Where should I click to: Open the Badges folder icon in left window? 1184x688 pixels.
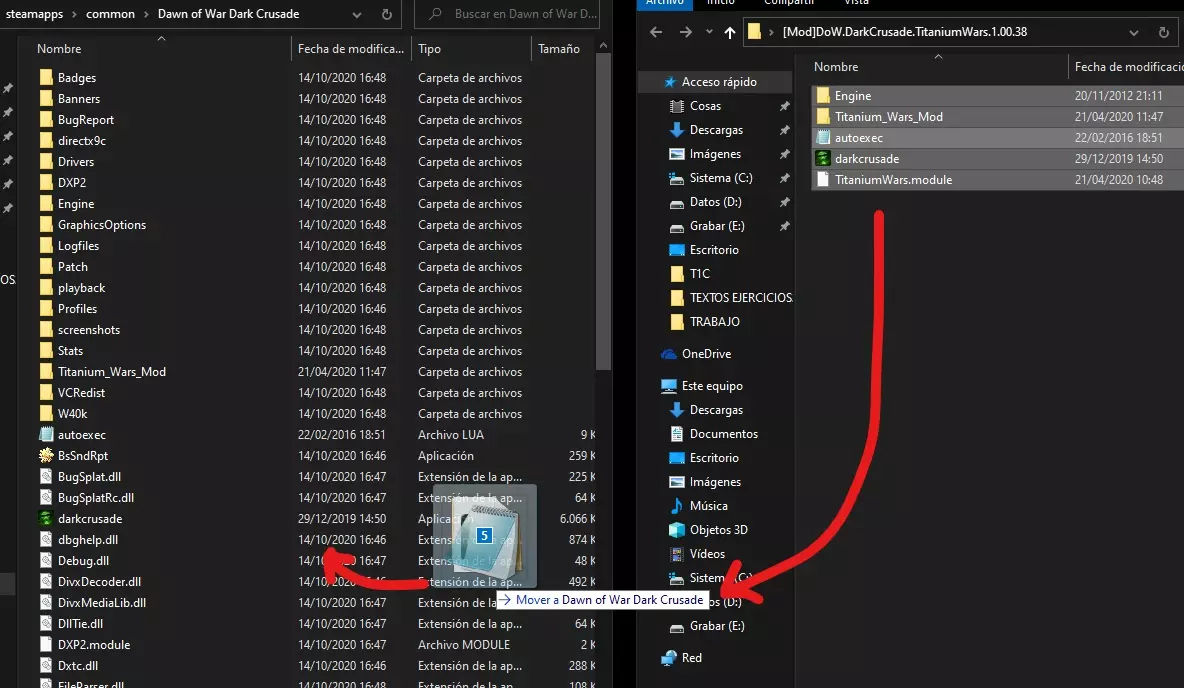(x=46, y=78)
